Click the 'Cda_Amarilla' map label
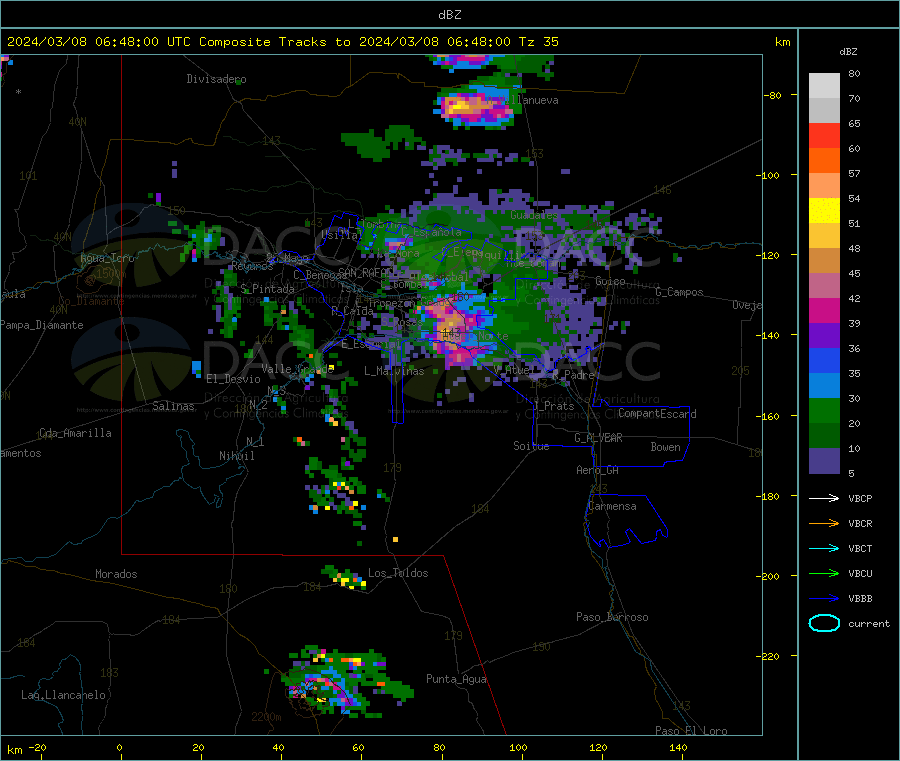The width and height of the screenshot is (900, 761). [75, 433]
